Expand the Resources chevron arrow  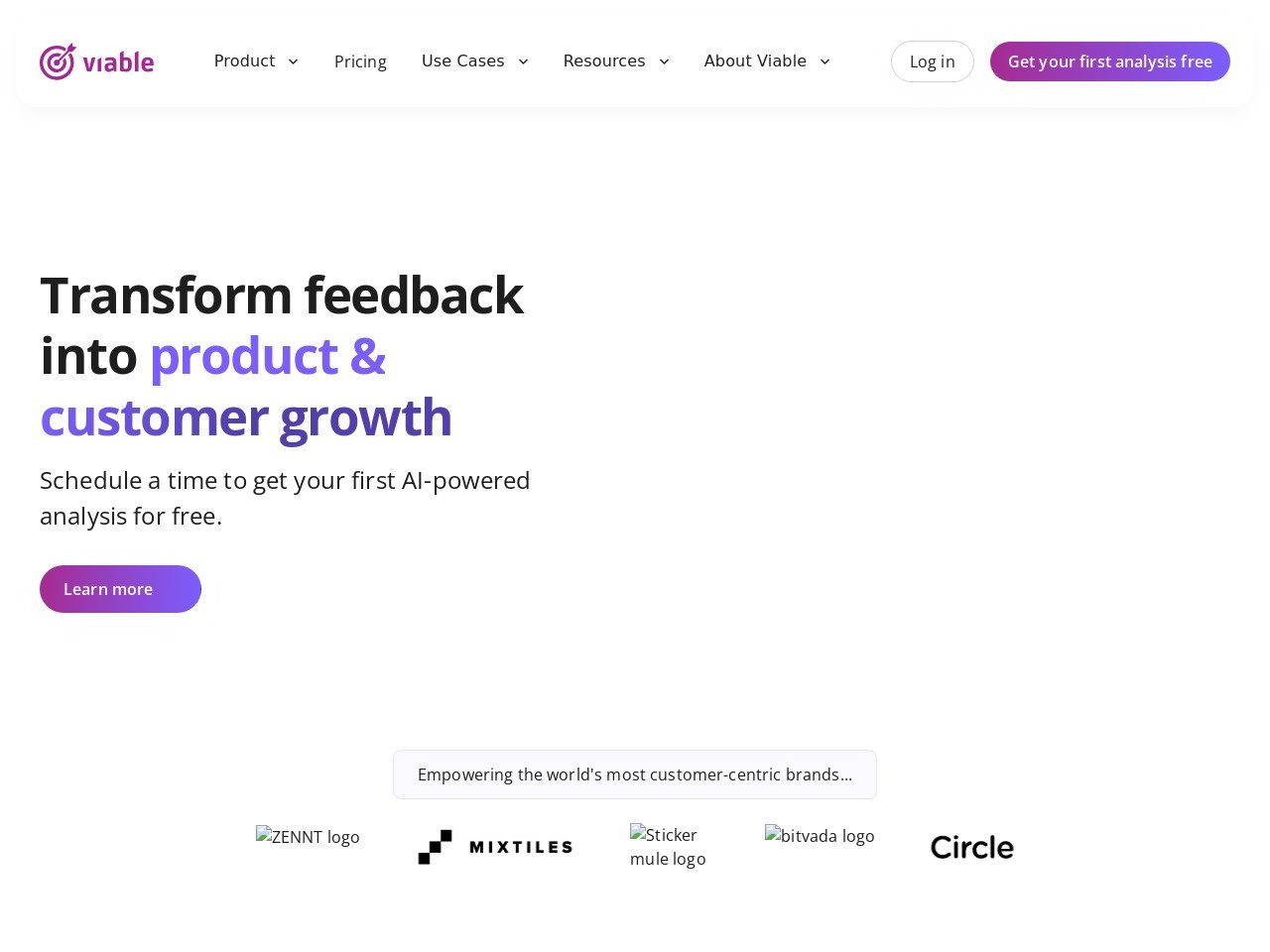[664, 61]
